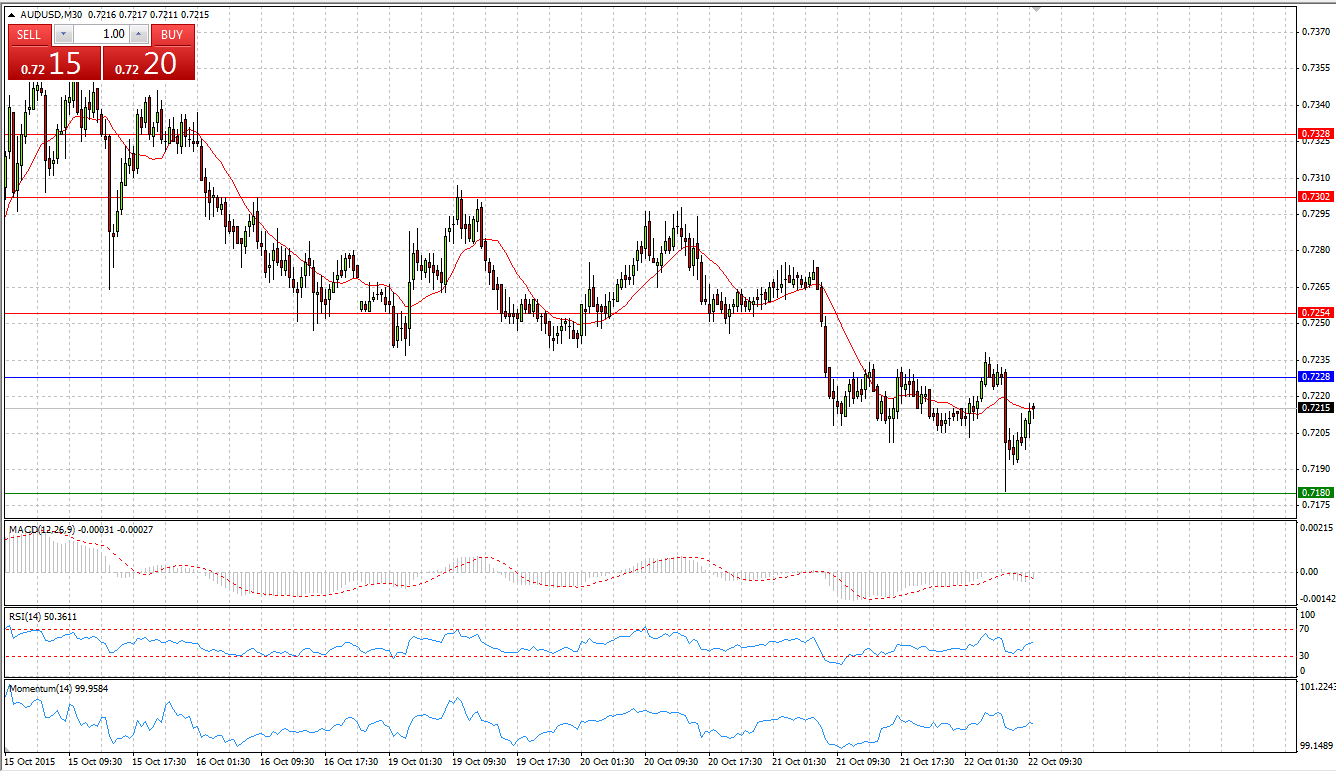Select the 0.7215 current price label
1336x772 pixels.
[1315, 408]
